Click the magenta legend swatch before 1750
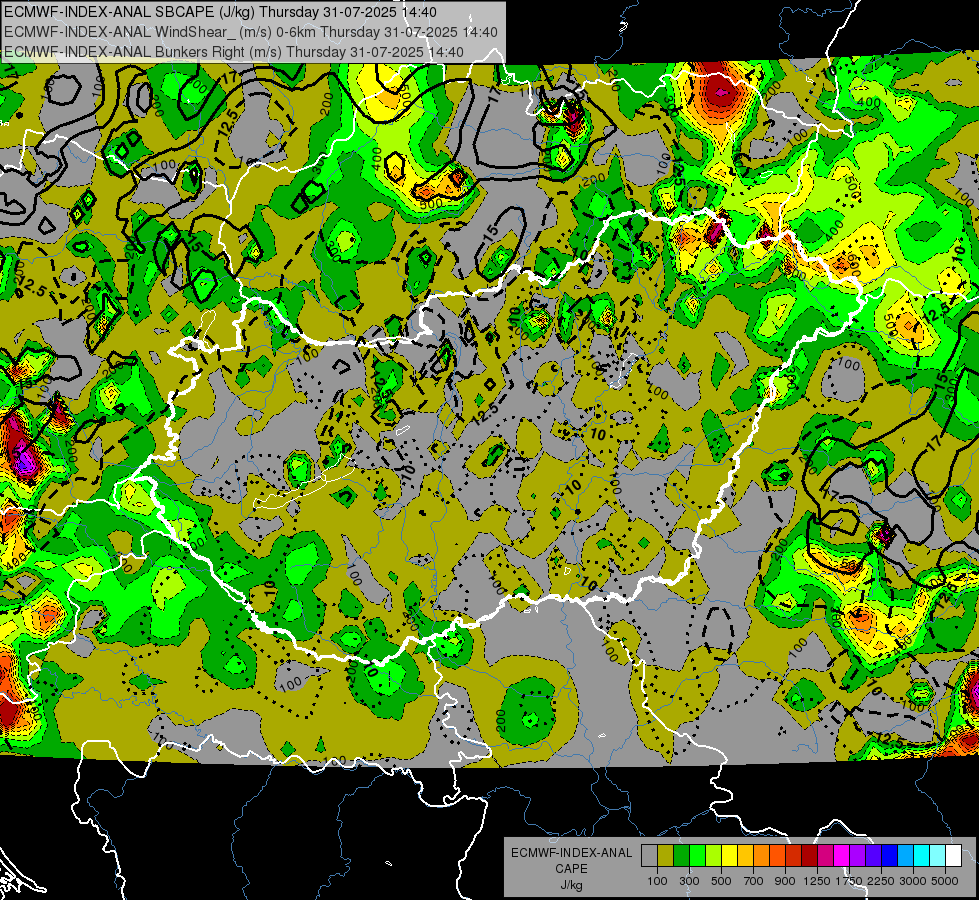The width and height of the screenshot is (979, 900). point(842,856)
